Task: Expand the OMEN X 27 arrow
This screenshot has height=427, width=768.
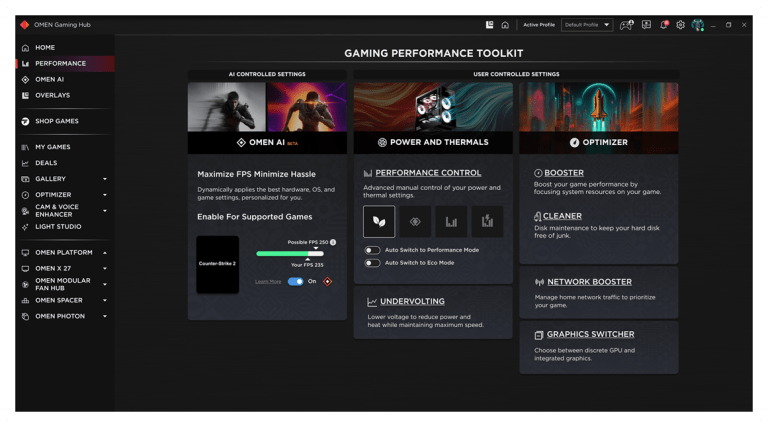Action: (105, 269)
